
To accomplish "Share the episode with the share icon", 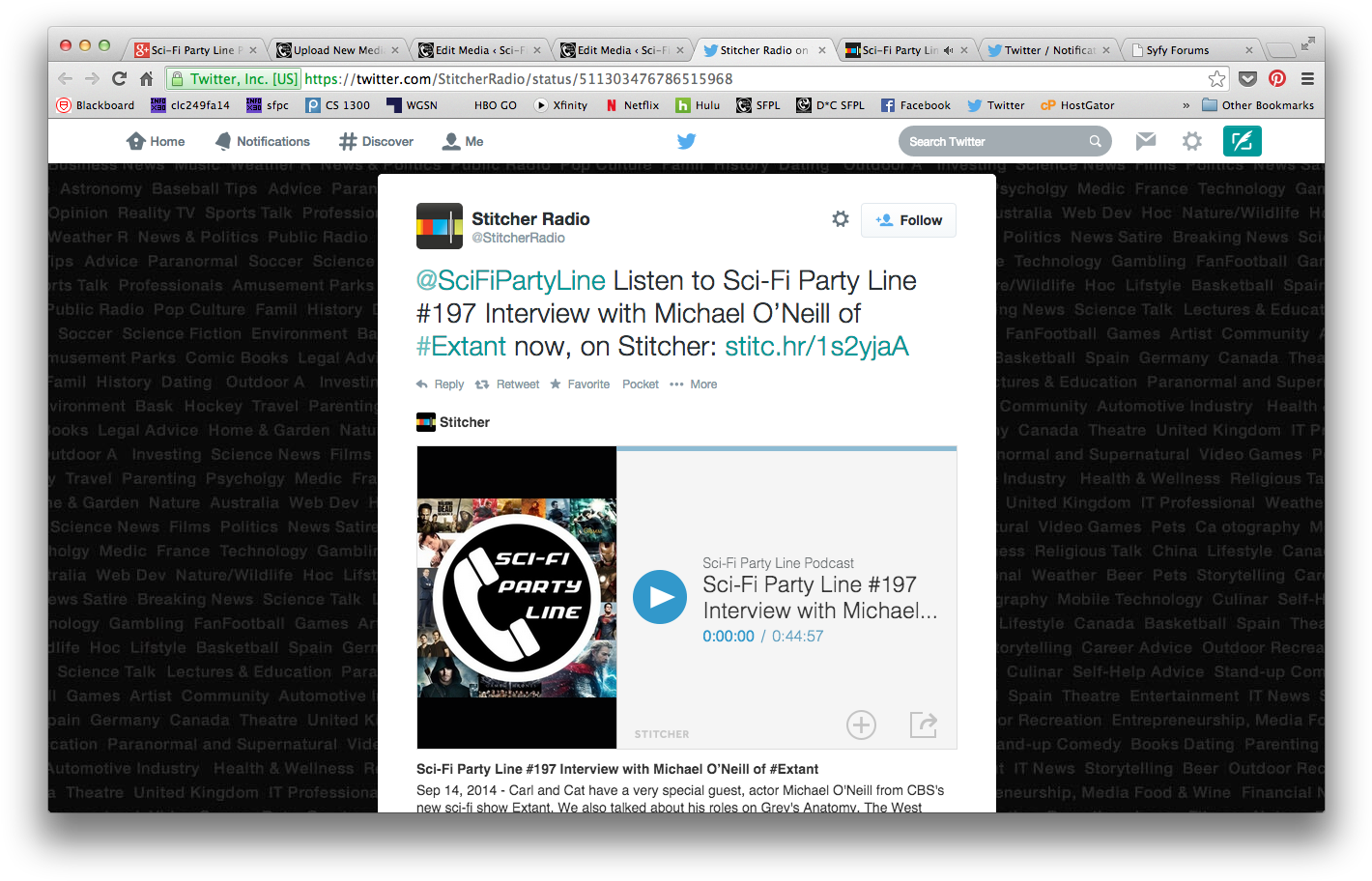I will pyautogui.click(x=924, y=725).
